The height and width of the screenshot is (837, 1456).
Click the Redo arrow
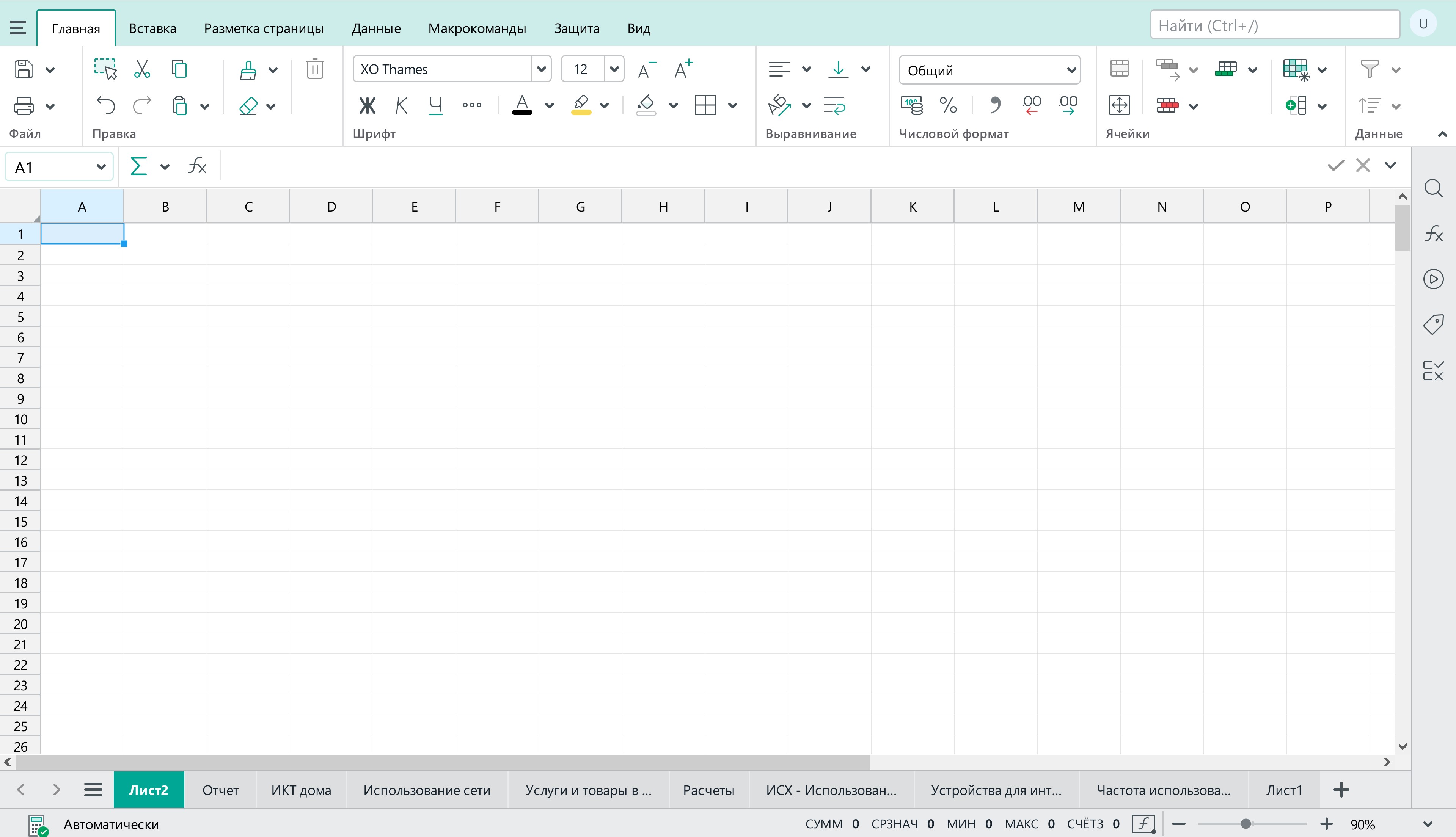click(142, 105)
